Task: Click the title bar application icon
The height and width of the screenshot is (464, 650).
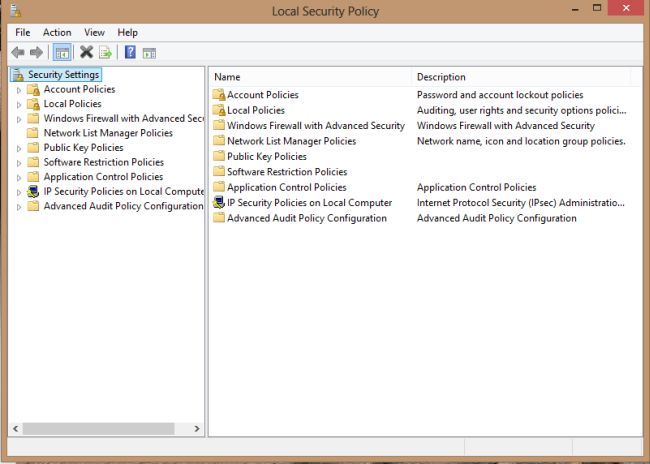Action: [15, 10]
